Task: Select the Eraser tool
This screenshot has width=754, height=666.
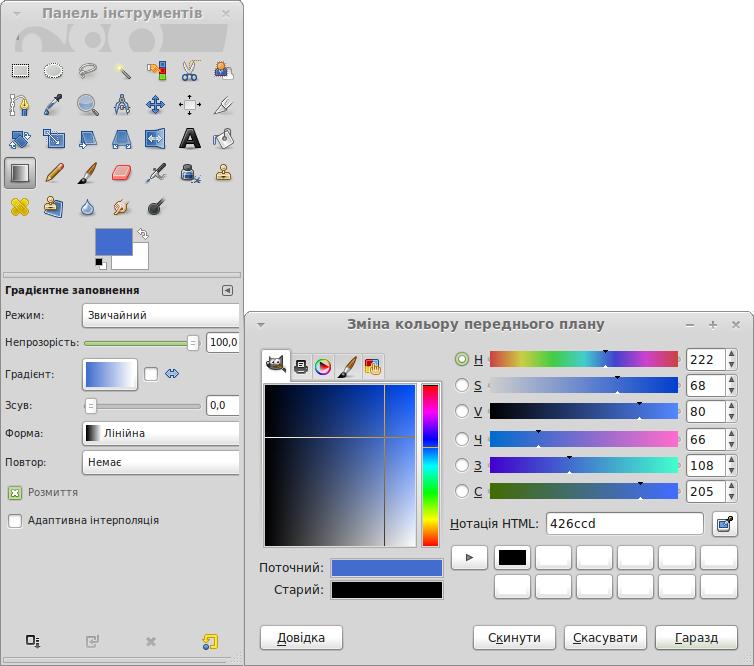Action: click(122, 173)
